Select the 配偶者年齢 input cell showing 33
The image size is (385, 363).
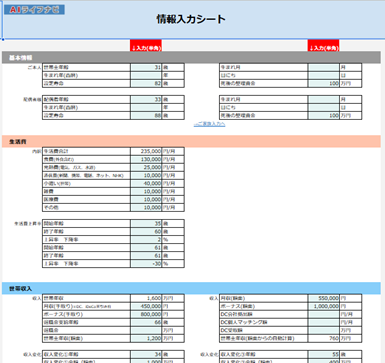[x=146, y=99]
